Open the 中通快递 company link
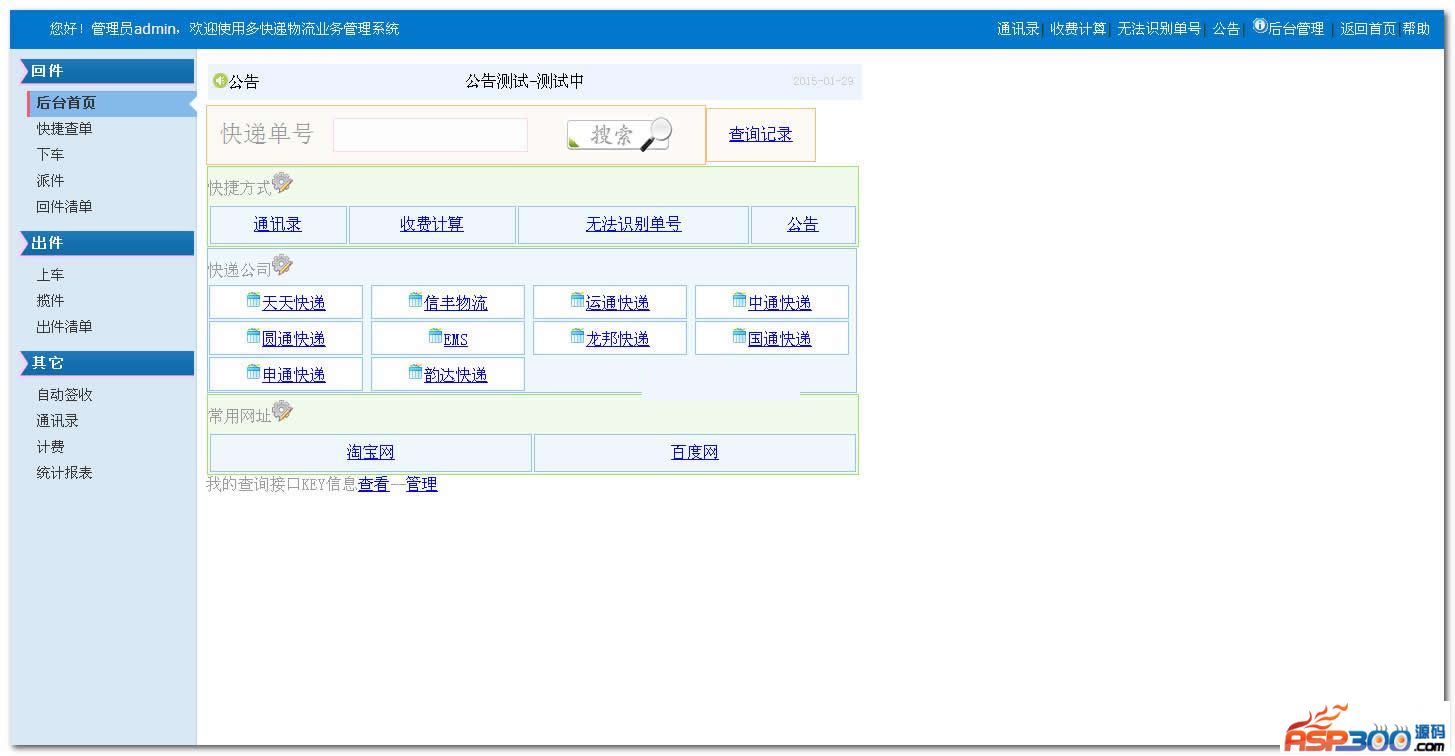The width and height of the screenshot is (1455, 756). 780,303
